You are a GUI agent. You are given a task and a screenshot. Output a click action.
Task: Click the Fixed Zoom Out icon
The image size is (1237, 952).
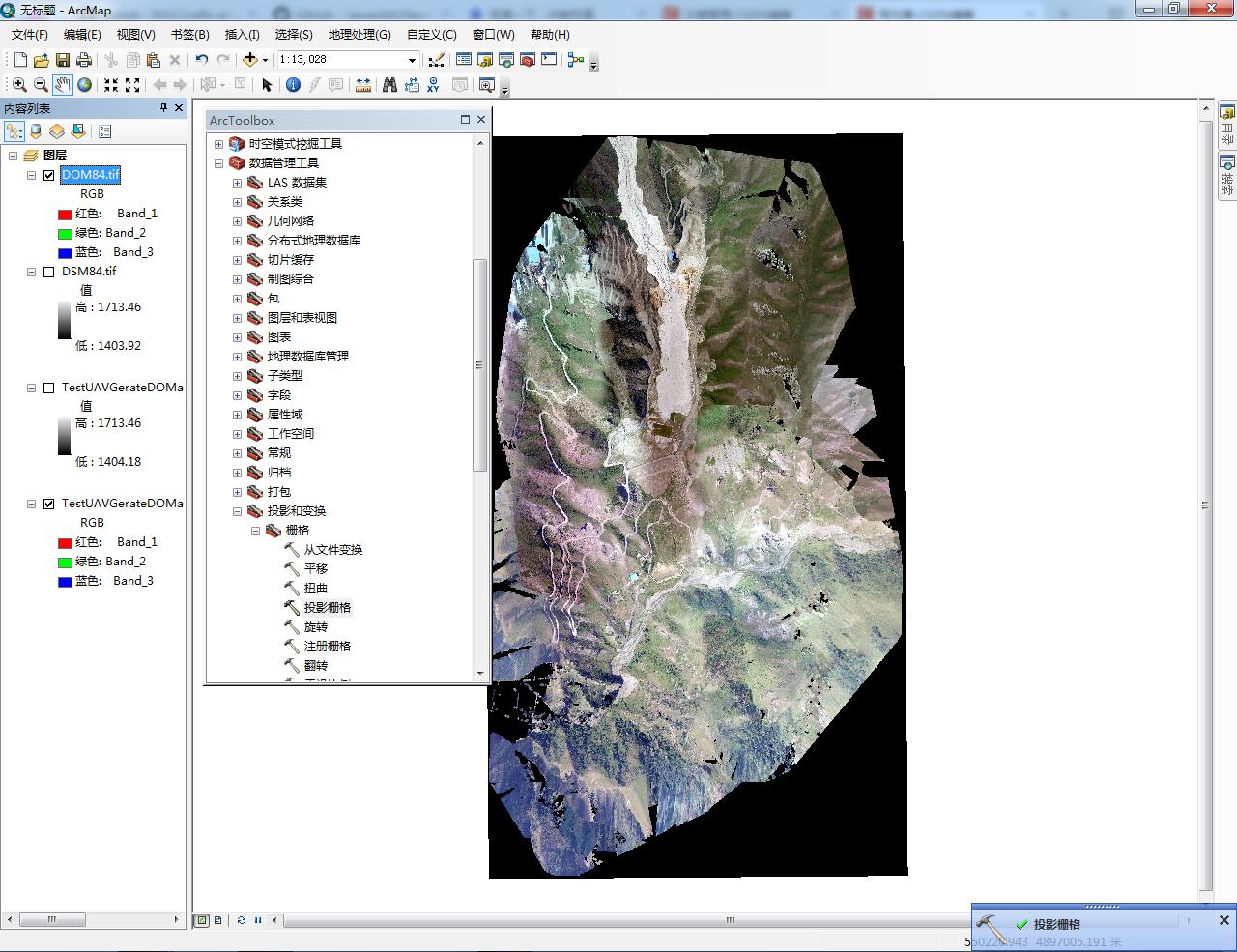132,85
